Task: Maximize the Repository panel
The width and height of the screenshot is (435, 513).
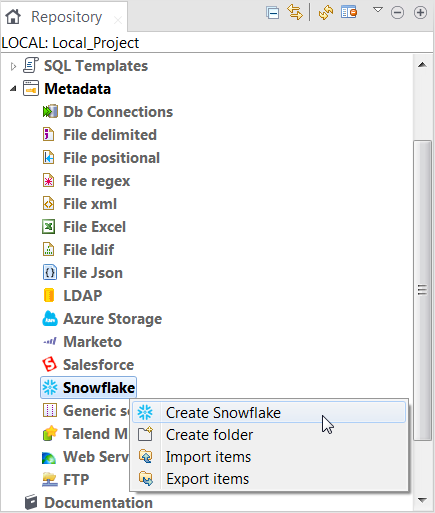Action: 420,13
